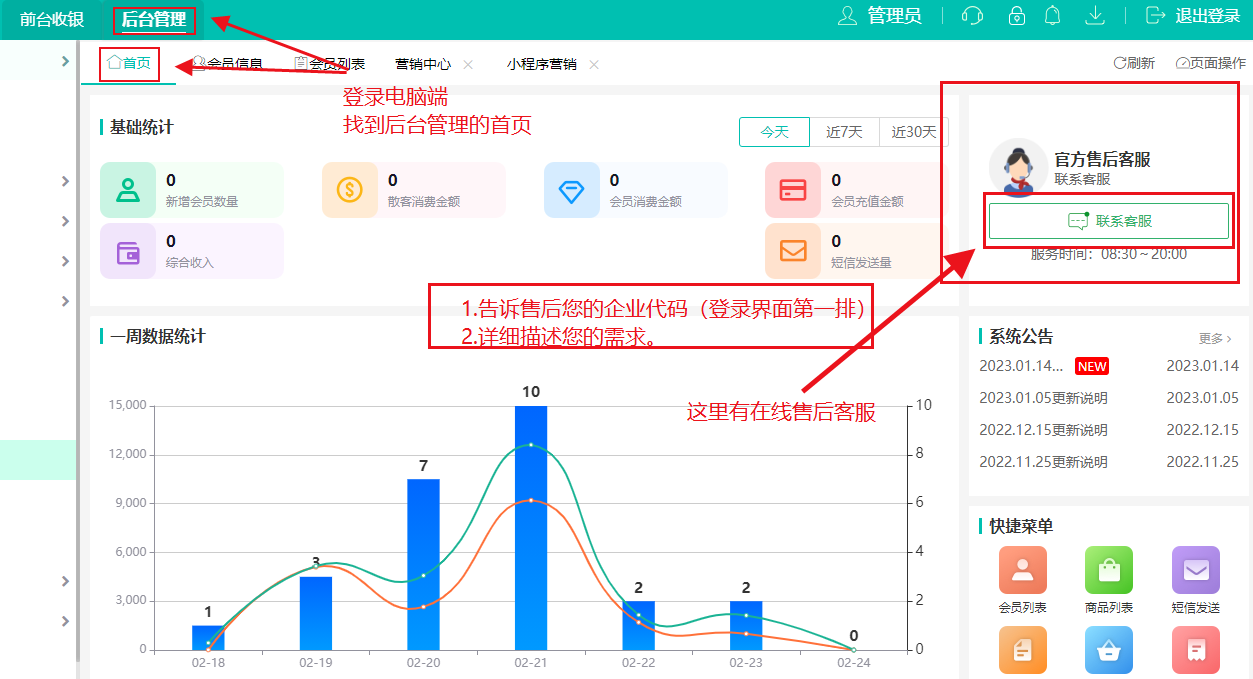The width and height of the screenshot is (1253, 679).
Task: Expand 更多 in 系统公告 panel
Action: point(1215,339)
